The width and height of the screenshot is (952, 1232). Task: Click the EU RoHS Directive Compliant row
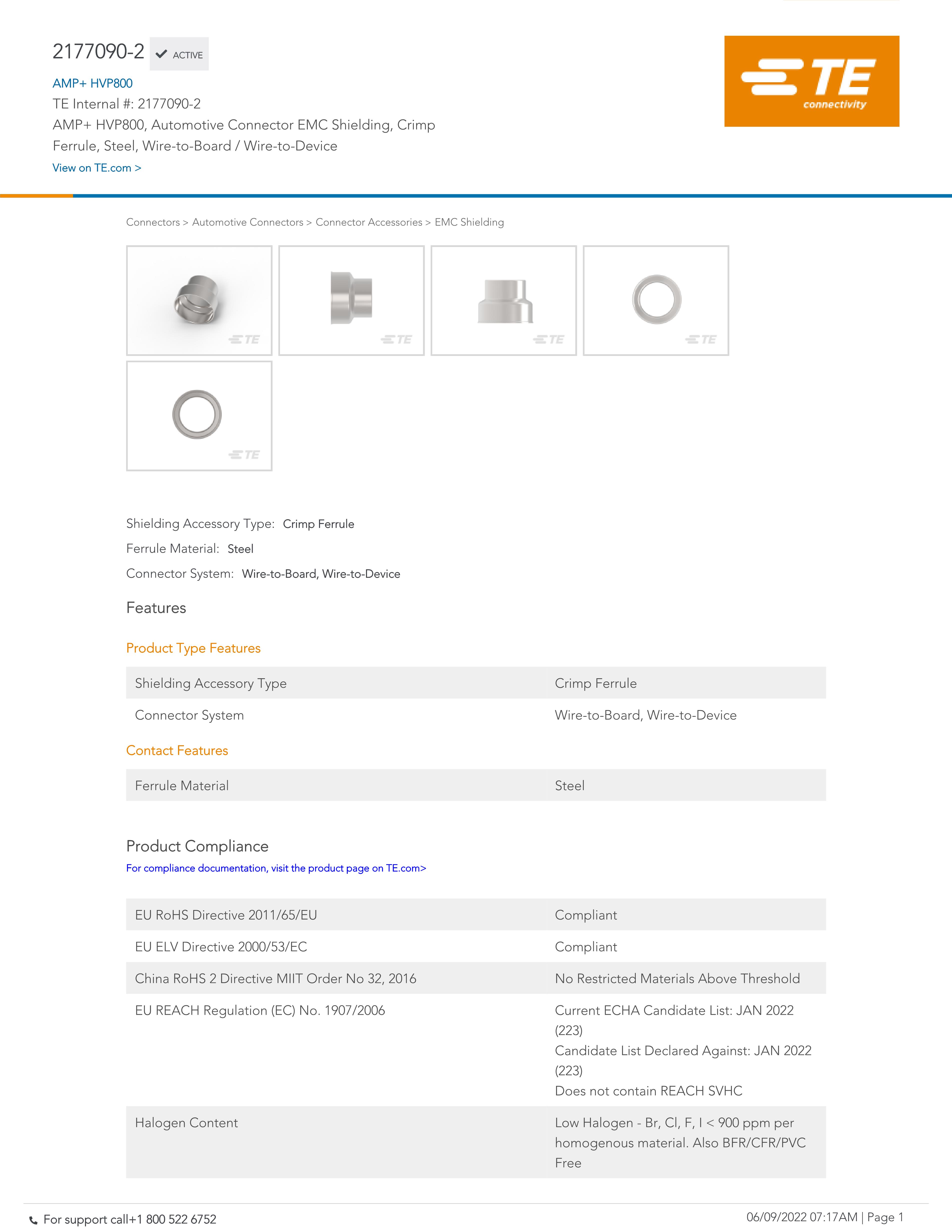click(x=475, y=914)
